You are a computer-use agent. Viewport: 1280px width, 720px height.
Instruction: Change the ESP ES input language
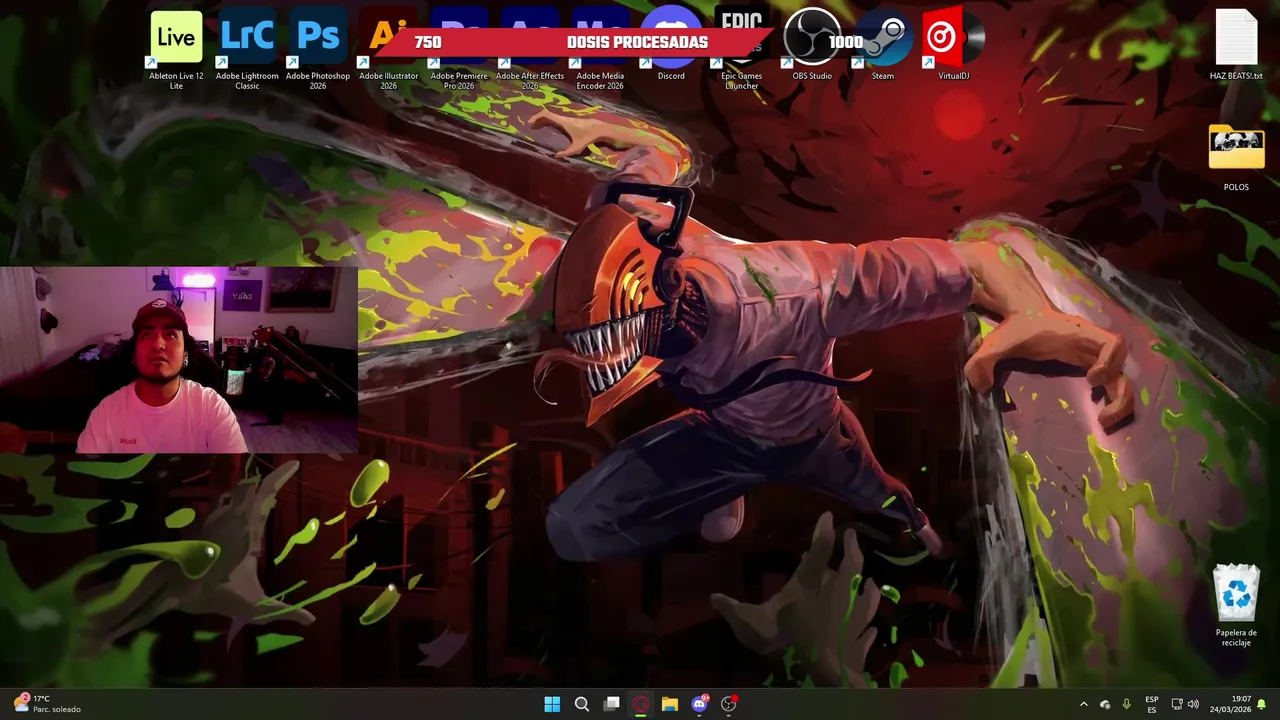[x=1152, y=704]
